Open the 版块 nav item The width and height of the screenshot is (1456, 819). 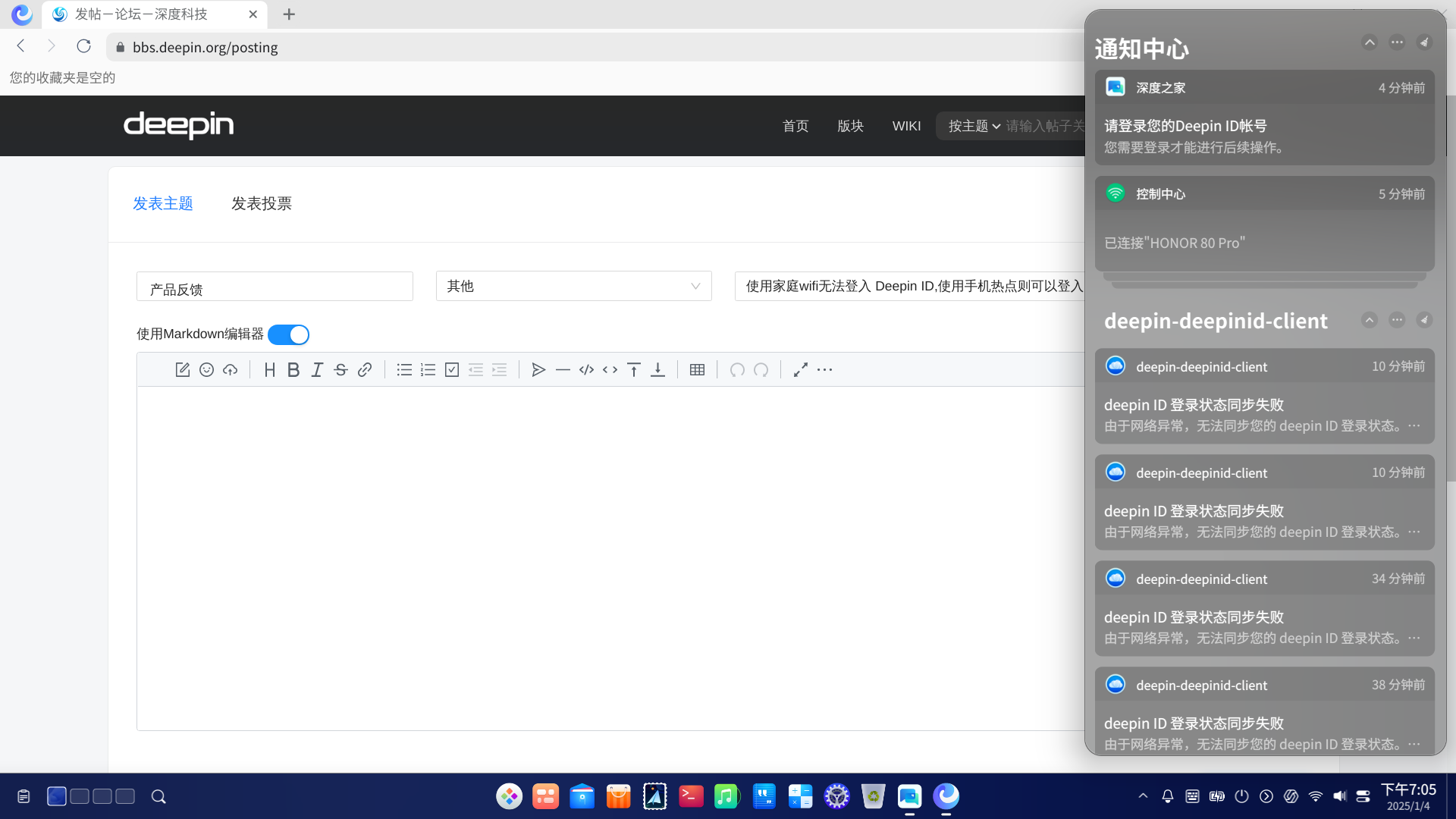pyautogui.click(x=850, y=126)
